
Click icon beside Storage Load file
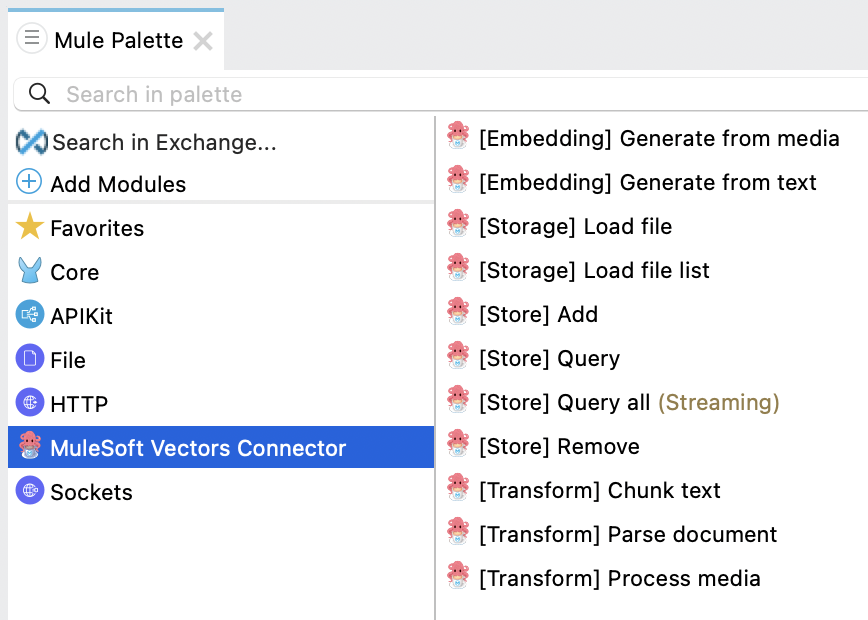point(458,223)
